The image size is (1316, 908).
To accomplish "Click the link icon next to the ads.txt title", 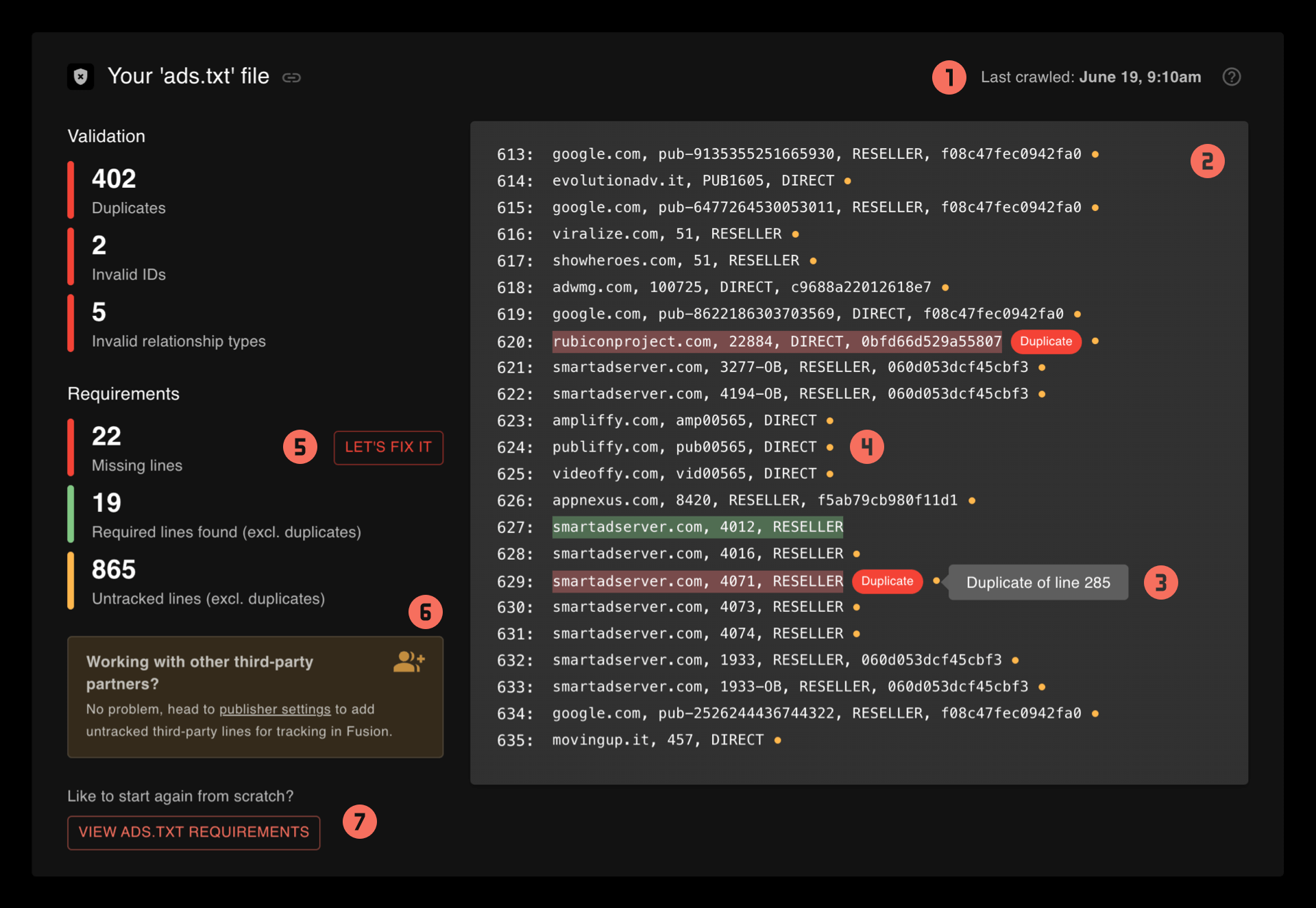I will point(292,77).
